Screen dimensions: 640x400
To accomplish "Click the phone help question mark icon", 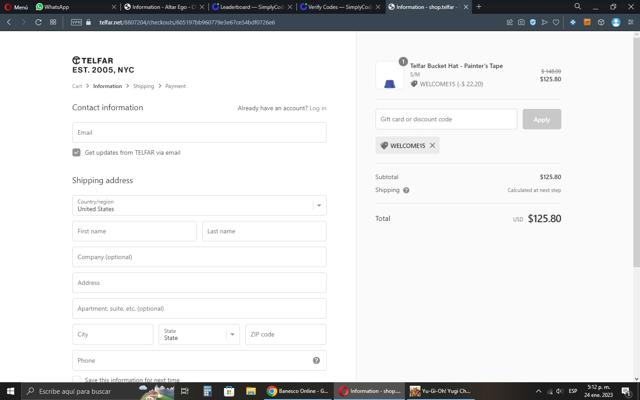I will 316,360.
